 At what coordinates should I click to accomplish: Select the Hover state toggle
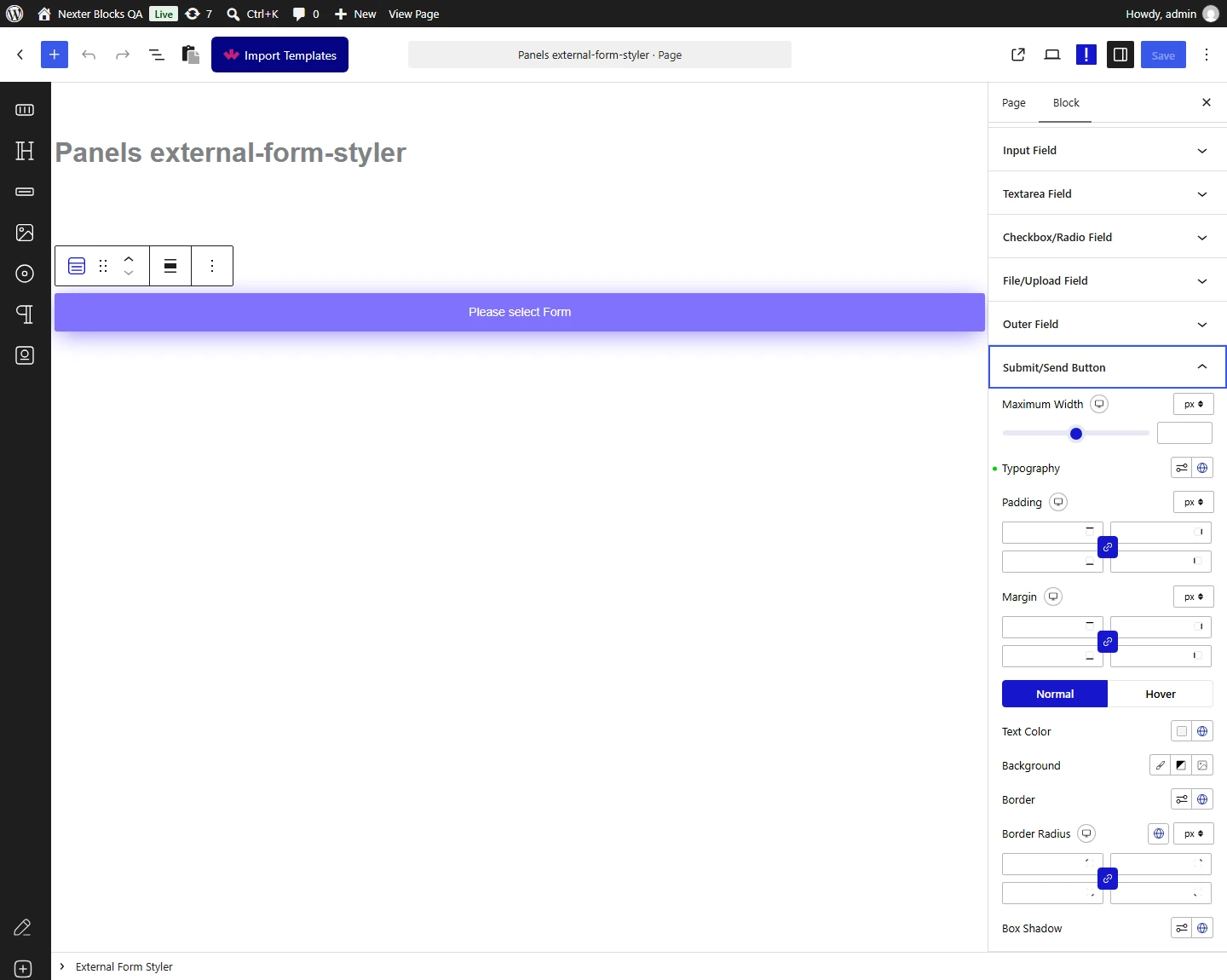pyautogui.click(x=1161, y=694)
